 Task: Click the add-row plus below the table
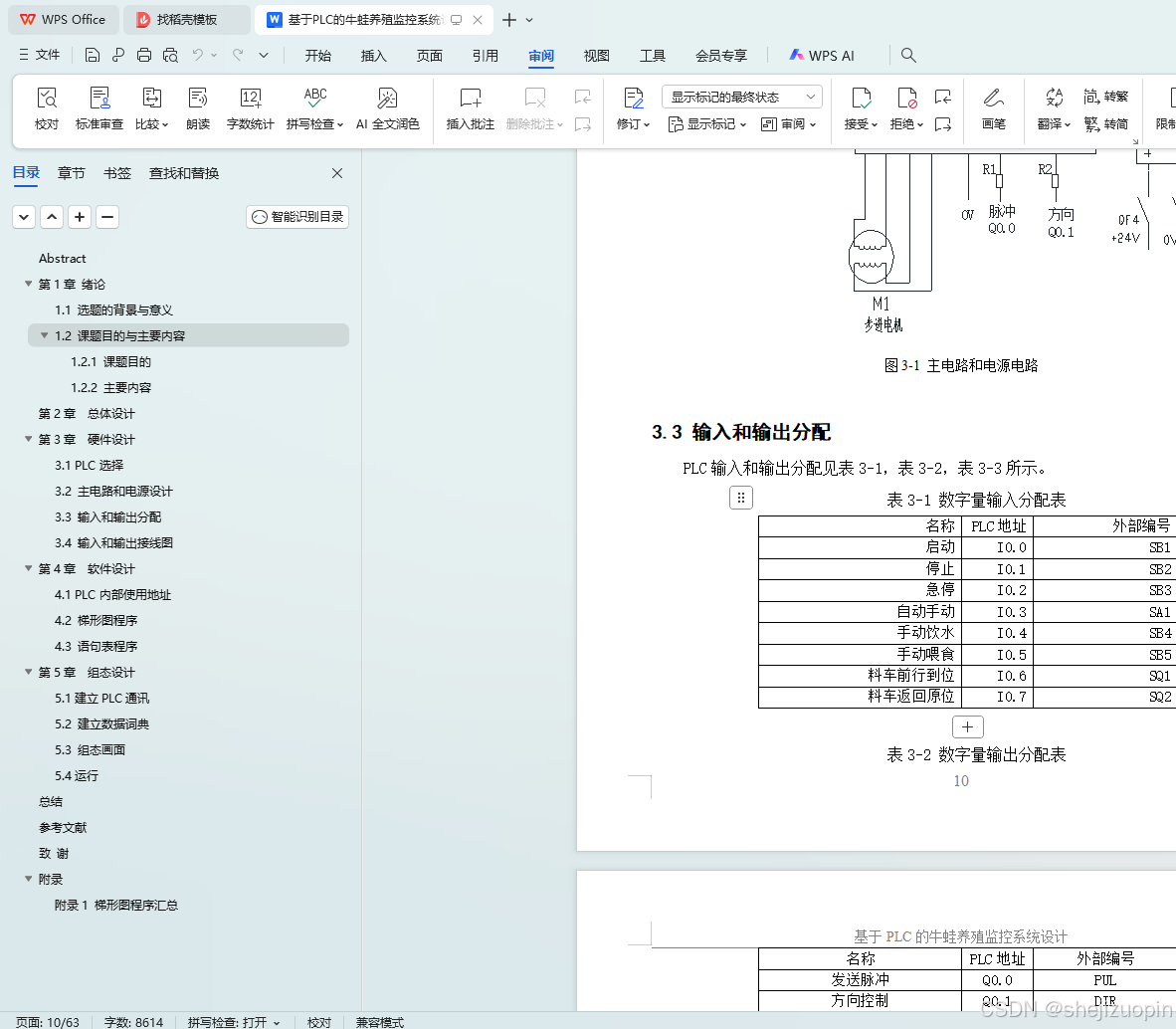click(967, 726)
